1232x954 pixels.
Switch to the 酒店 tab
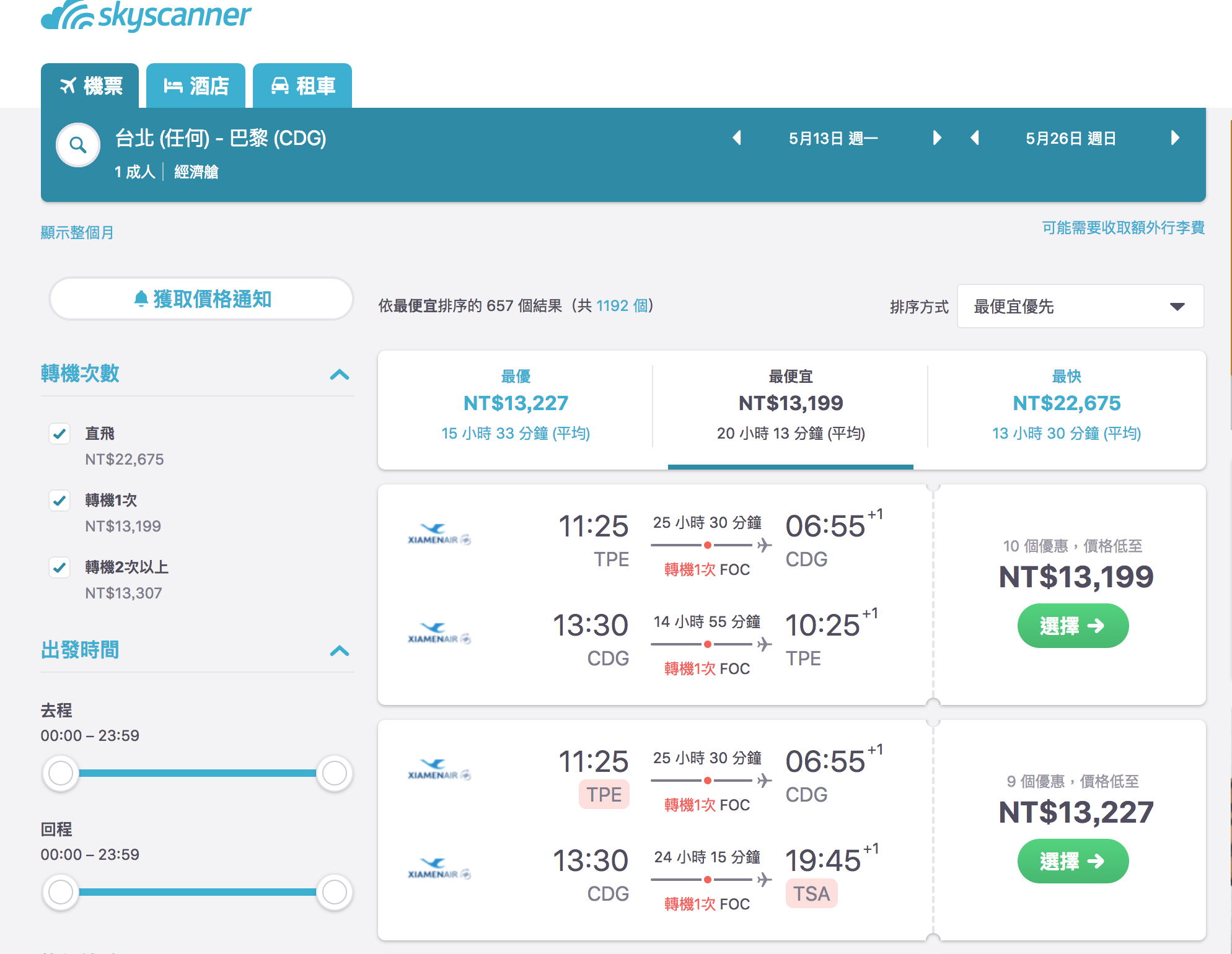click(x=196, y=85)
